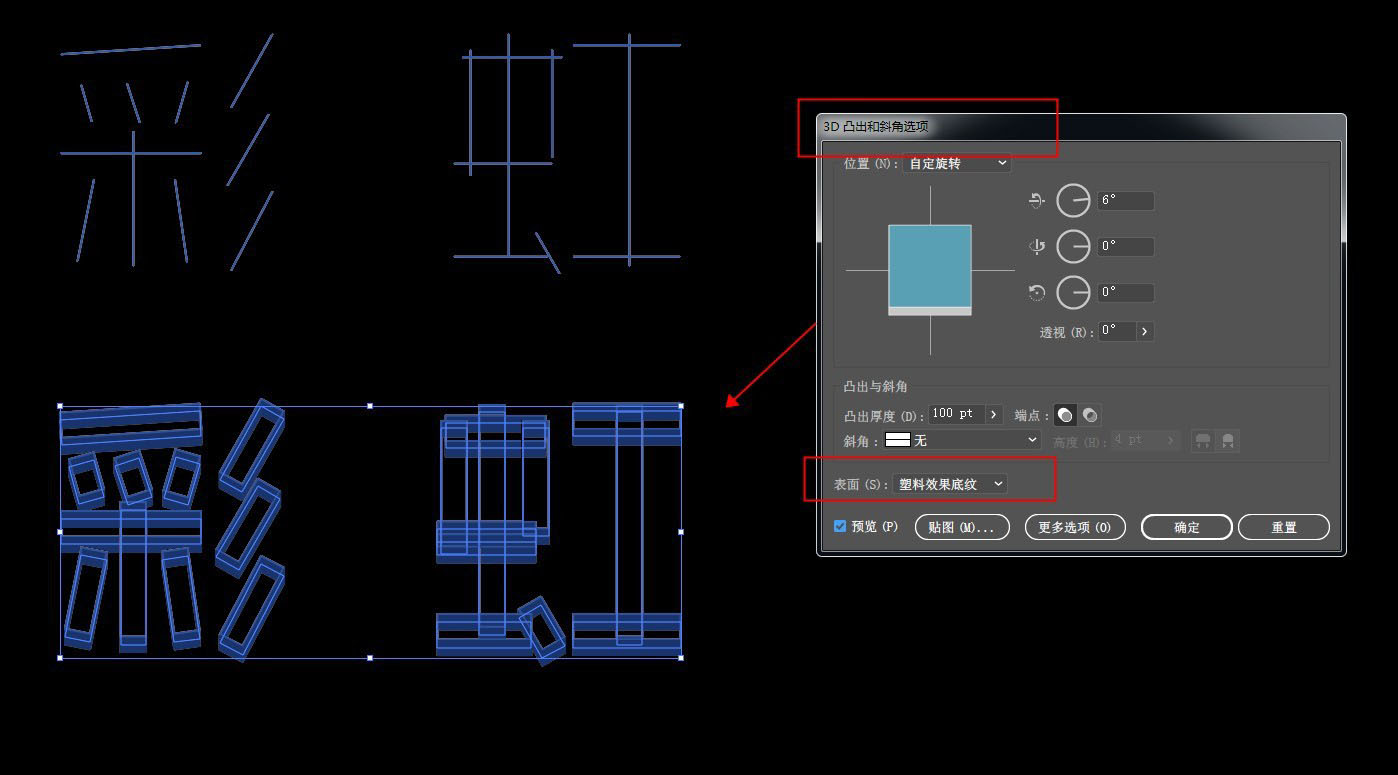Image resolution: width=1398 pixels, height=775 pixels.
Task: Confirm with the 确定 button
Action: 1187,527
